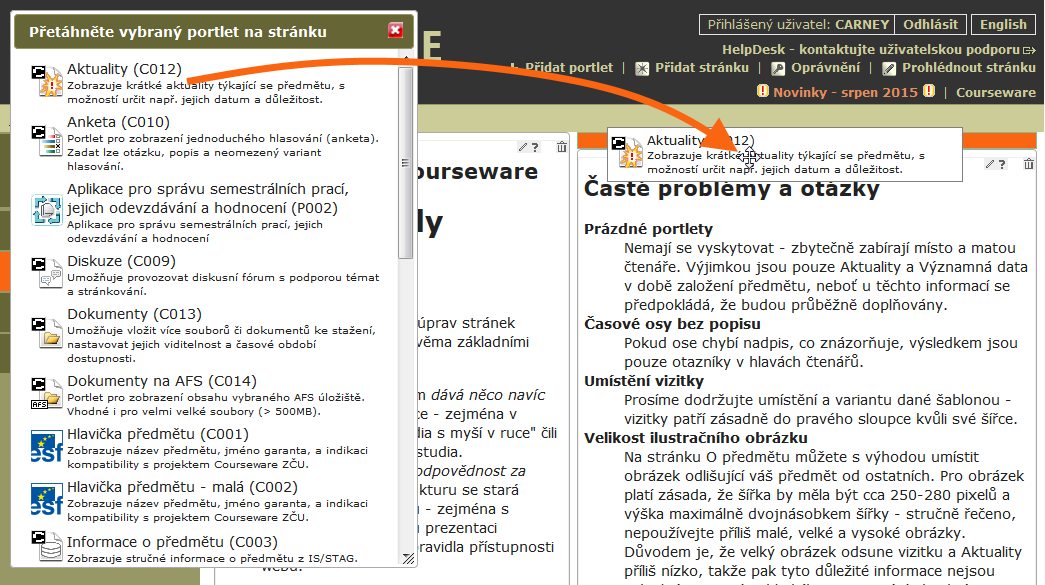
Task: Click the Velikost ilustračního obrázku heading
Action: pyautogui.click(x=696, y=438)
